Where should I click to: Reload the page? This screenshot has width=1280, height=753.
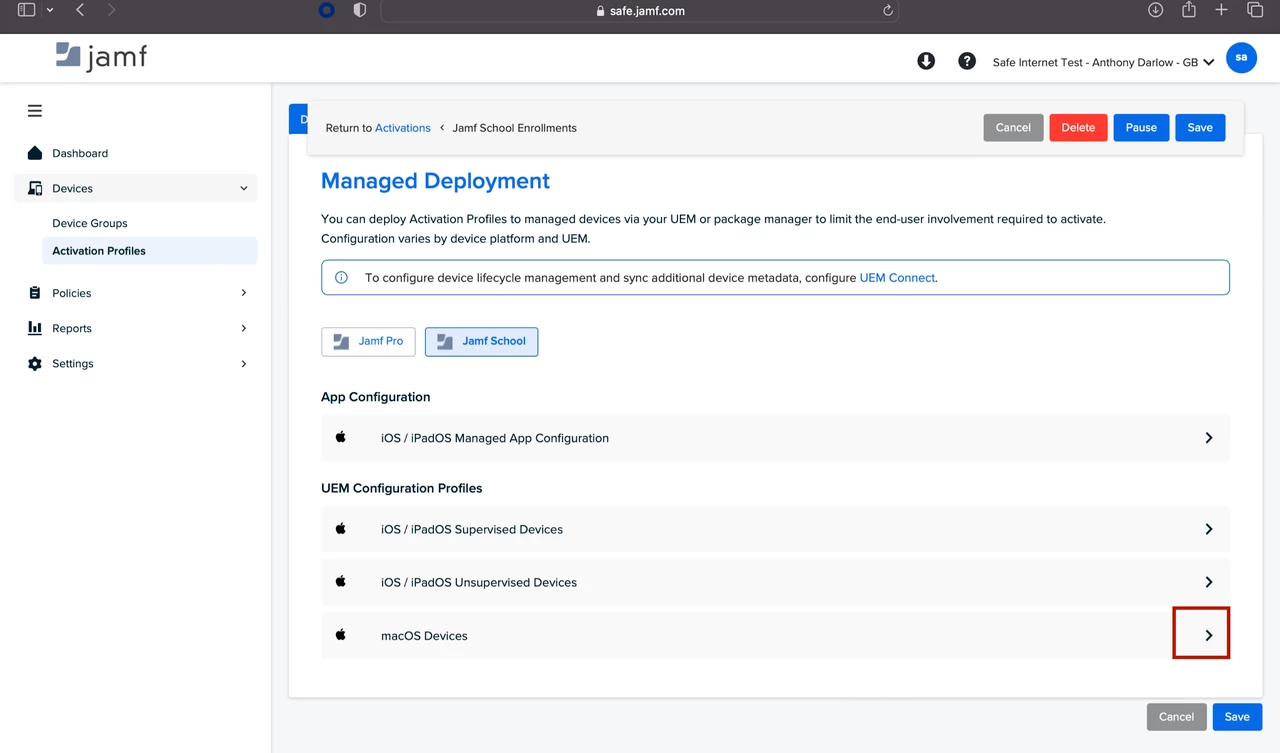[x=887, y=11]
